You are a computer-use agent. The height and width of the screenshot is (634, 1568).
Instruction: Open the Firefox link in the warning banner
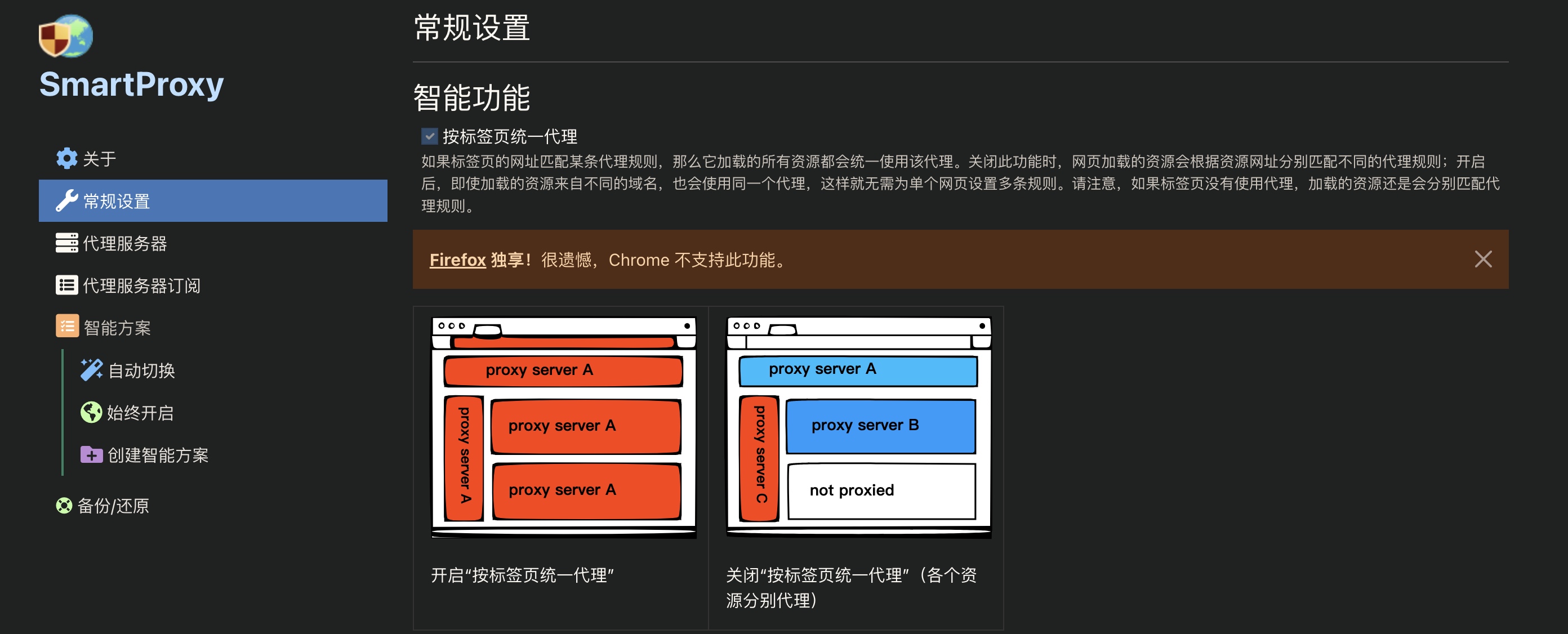click(x=456, y=260)
